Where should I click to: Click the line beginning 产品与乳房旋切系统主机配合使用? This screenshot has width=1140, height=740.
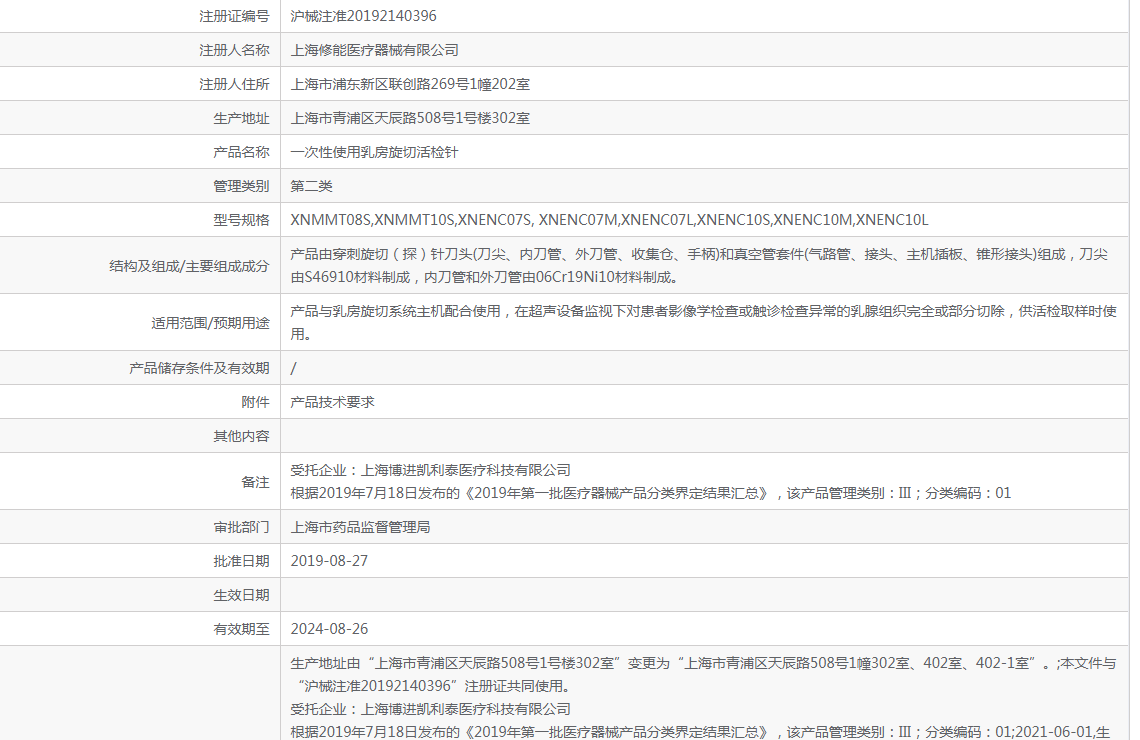point(703,311)
